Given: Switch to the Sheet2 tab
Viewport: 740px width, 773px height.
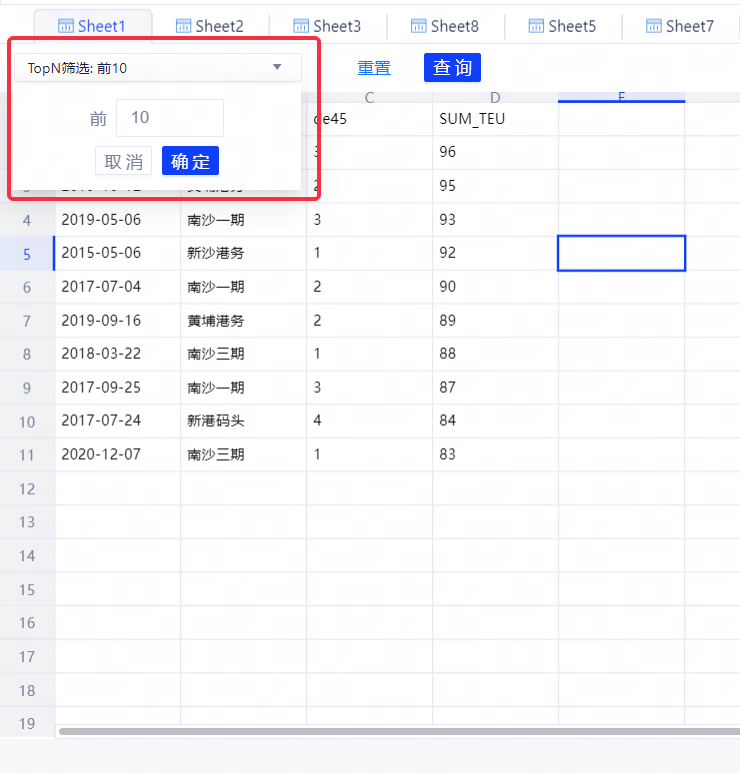Looking at the screenshot, I should [210, 26].
